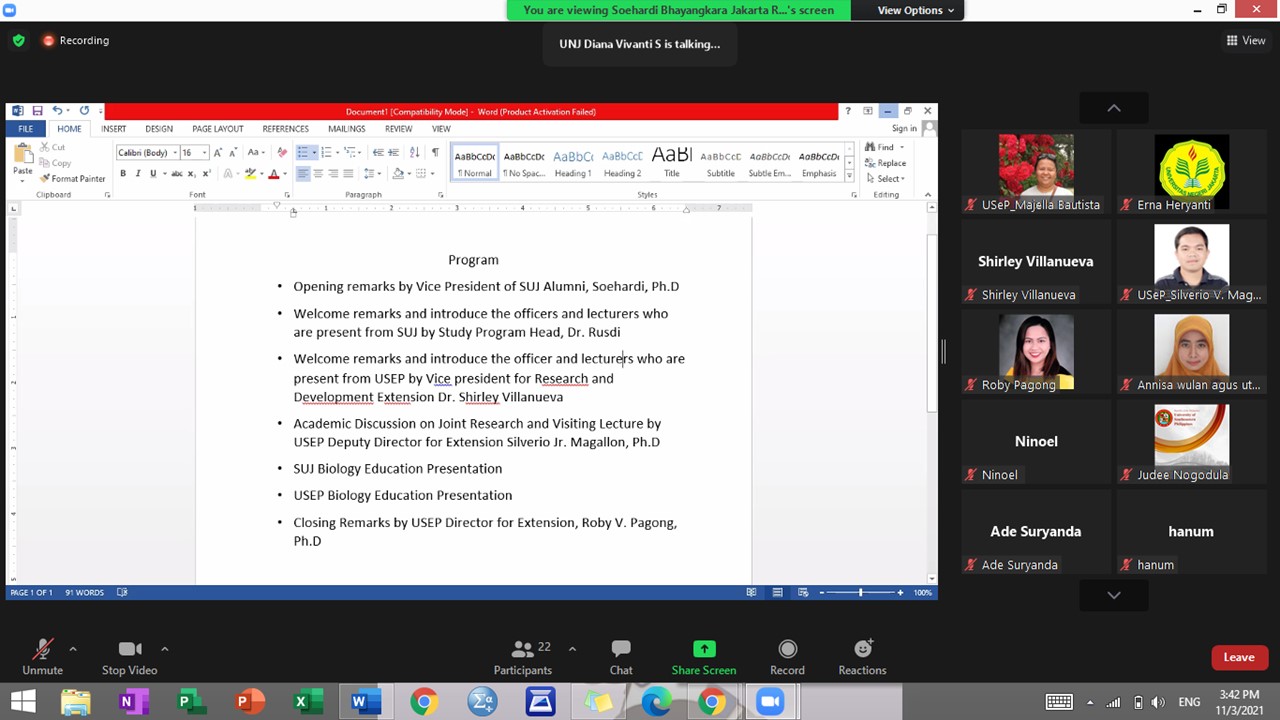The width and height of the screenshot is (1280, 720).
Task: Click the Word vertical scrollbar down arrow
Action: (931, 578)
